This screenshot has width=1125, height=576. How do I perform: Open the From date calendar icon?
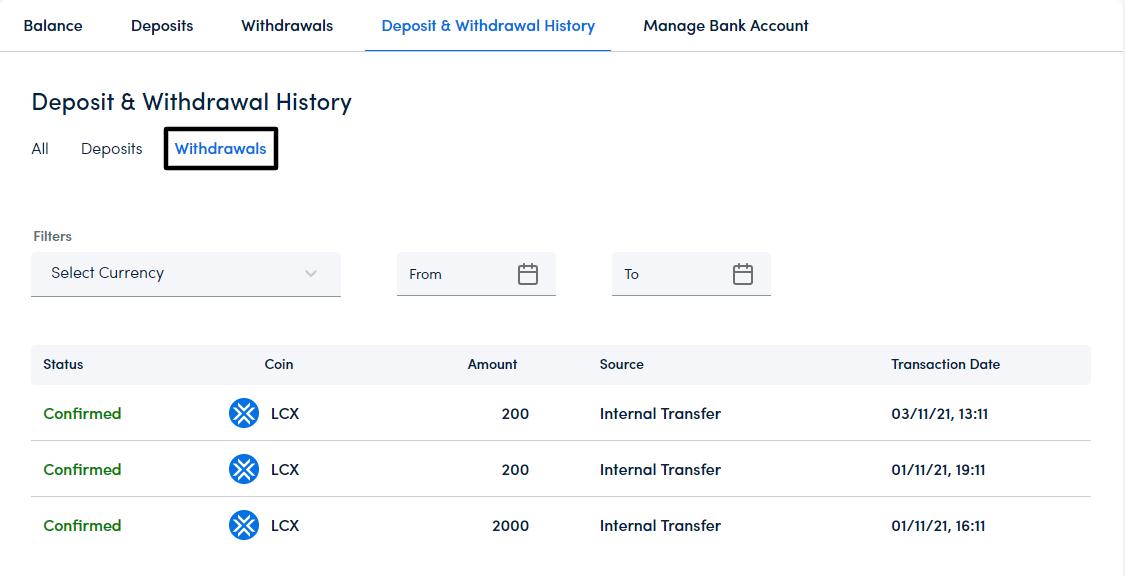[528, 274]
